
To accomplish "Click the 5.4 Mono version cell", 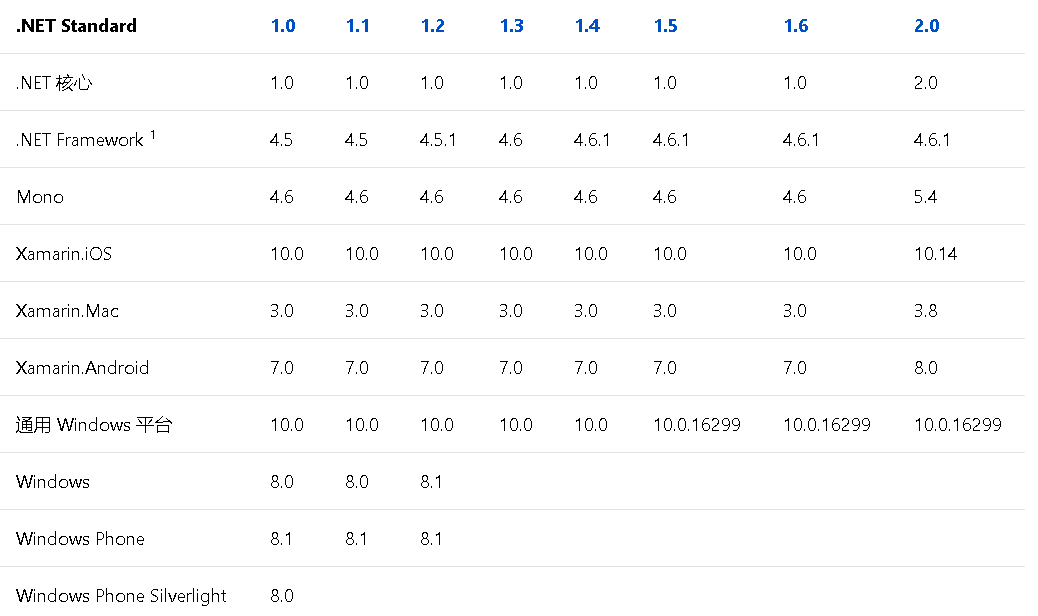I will click(x=926, y=197).
